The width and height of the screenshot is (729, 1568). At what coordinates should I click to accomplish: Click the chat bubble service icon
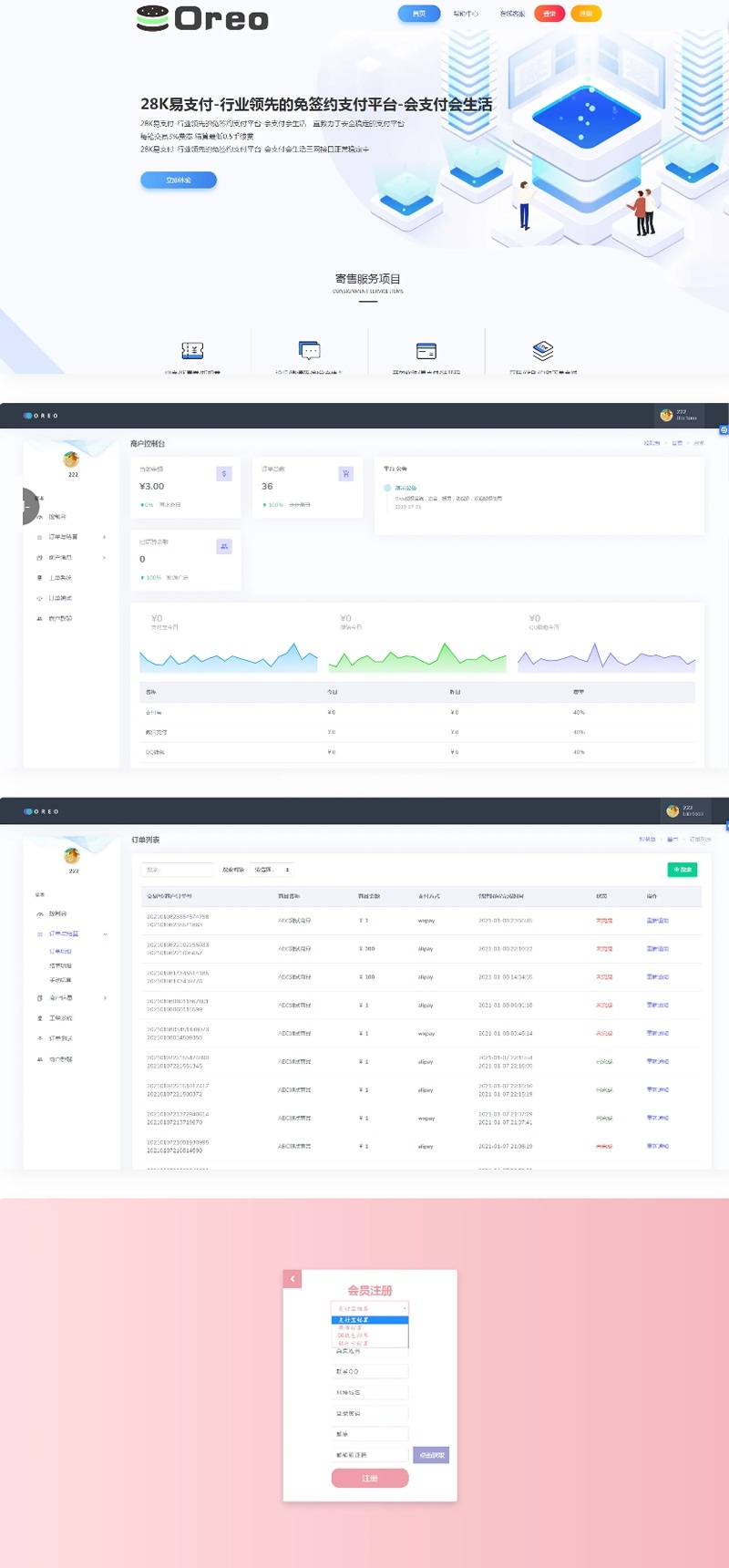coord(310,351)
